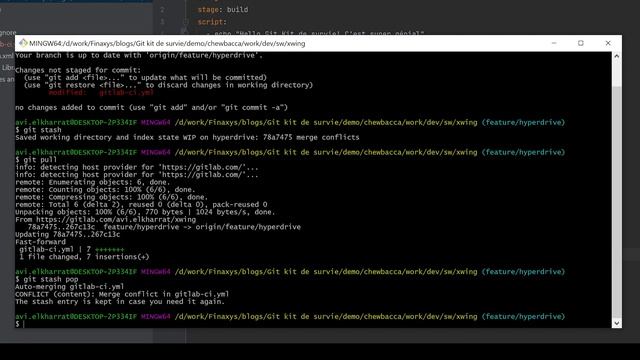This screenshot has width=640, height=360.
Task: Close the MINGW64 terminal window
Action: coord(608,43)
